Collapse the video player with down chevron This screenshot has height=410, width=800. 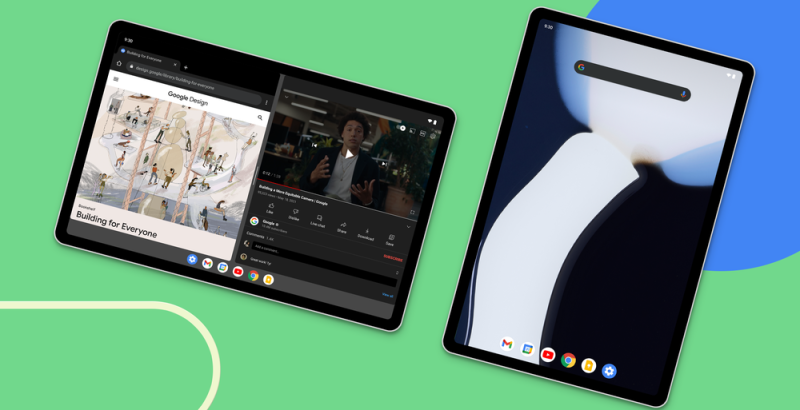(287, 97)
